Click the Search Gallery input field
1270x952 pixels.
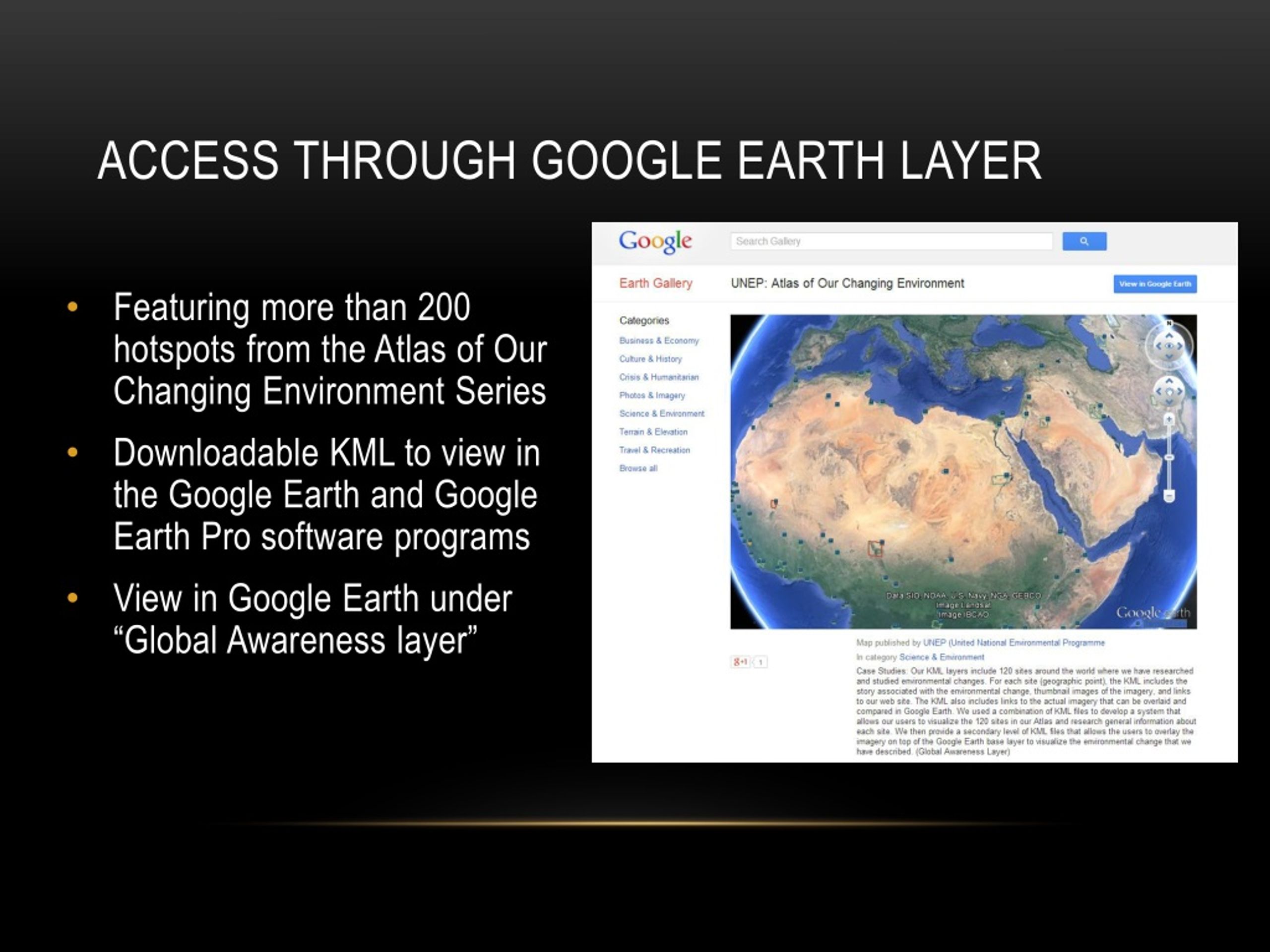(x=891, y=241)
